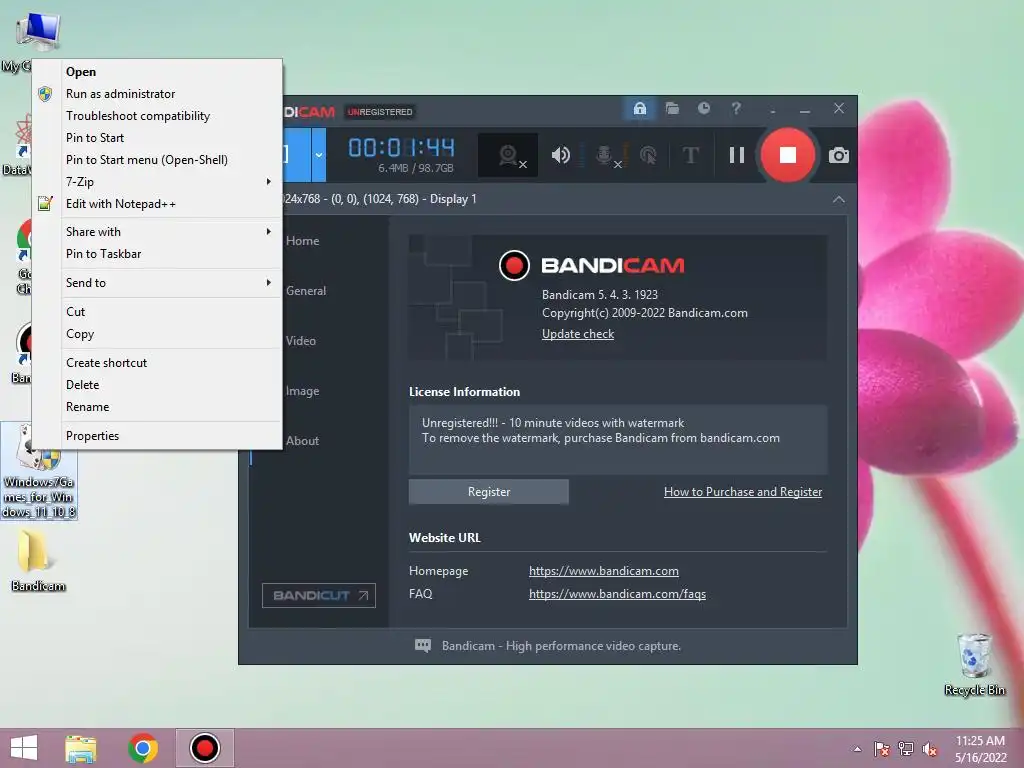
Task: Pause the Bandicam recording
Action: (737, 155)
